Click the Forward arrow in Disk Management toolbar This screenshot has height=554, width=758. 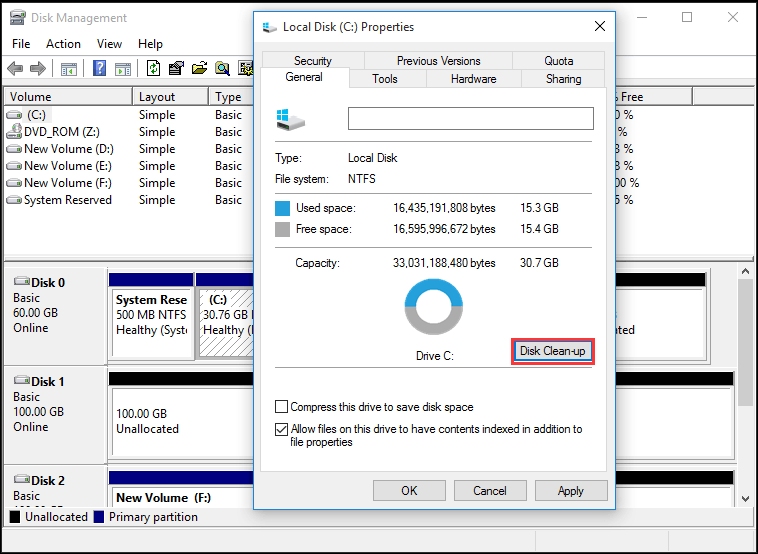38,69
